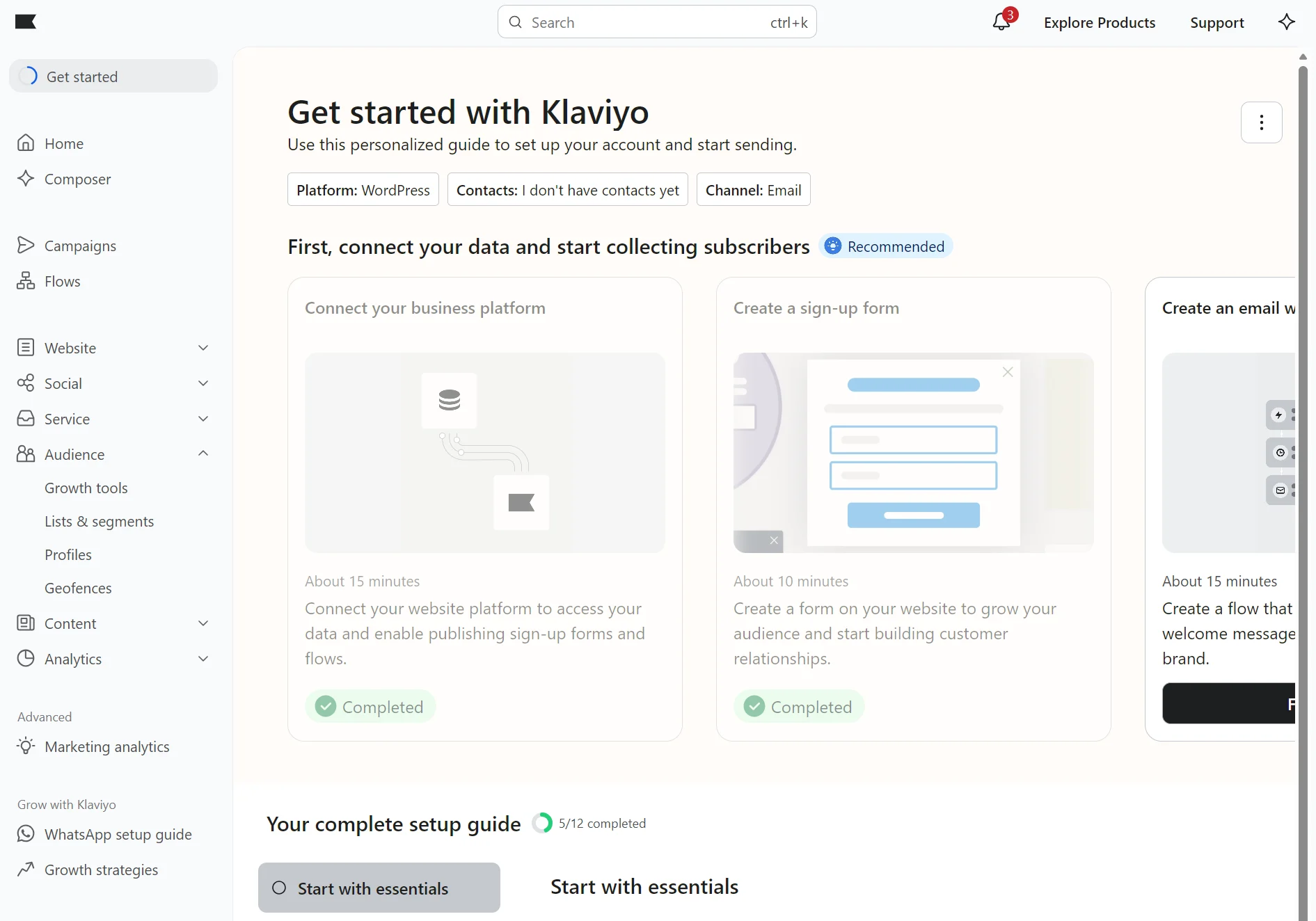Click Contacts: I don't have contacts yet

tap(568, 189)
